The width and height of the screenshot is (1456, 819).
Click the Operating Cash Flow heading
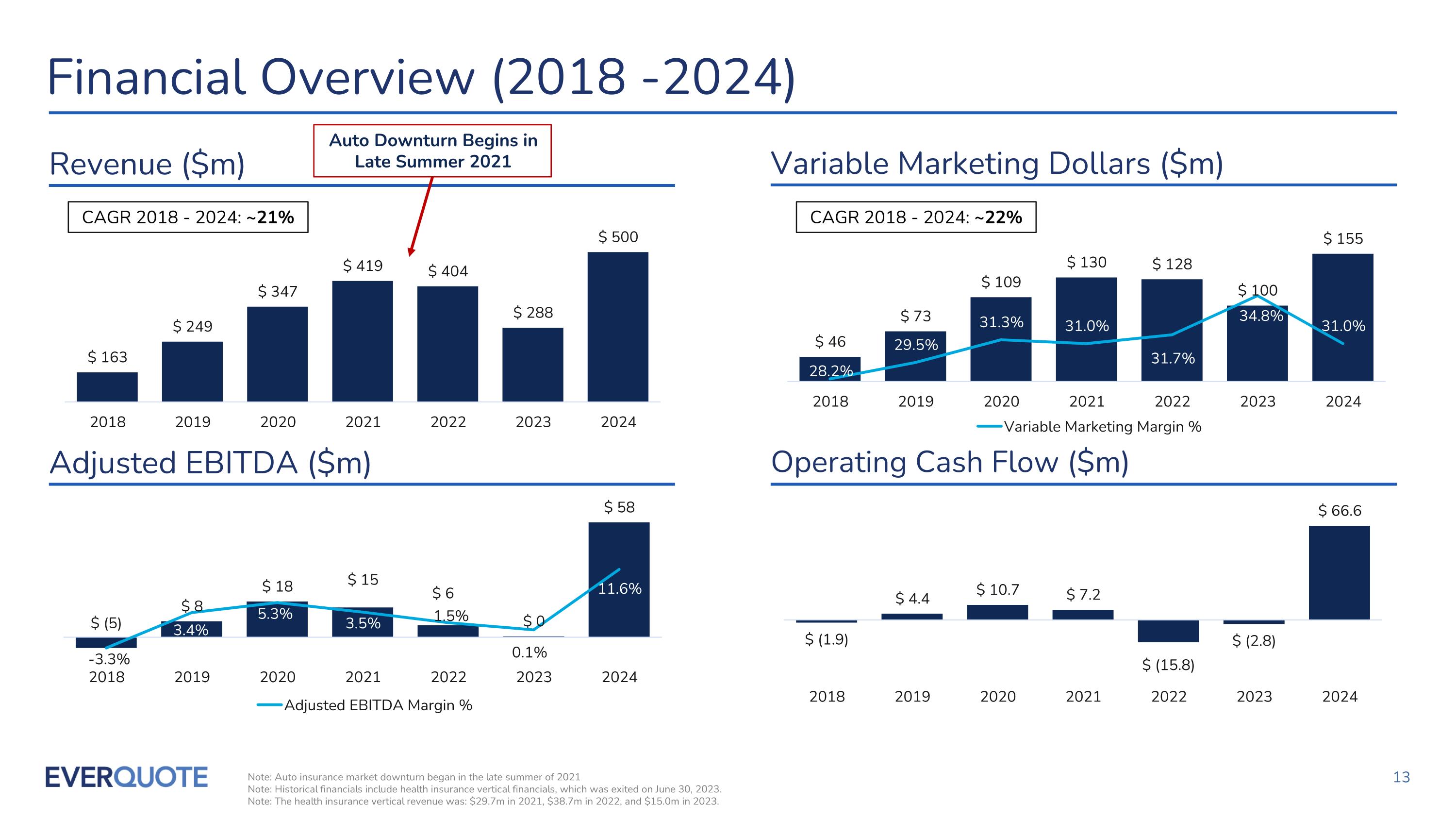click(x=950, y=462)
